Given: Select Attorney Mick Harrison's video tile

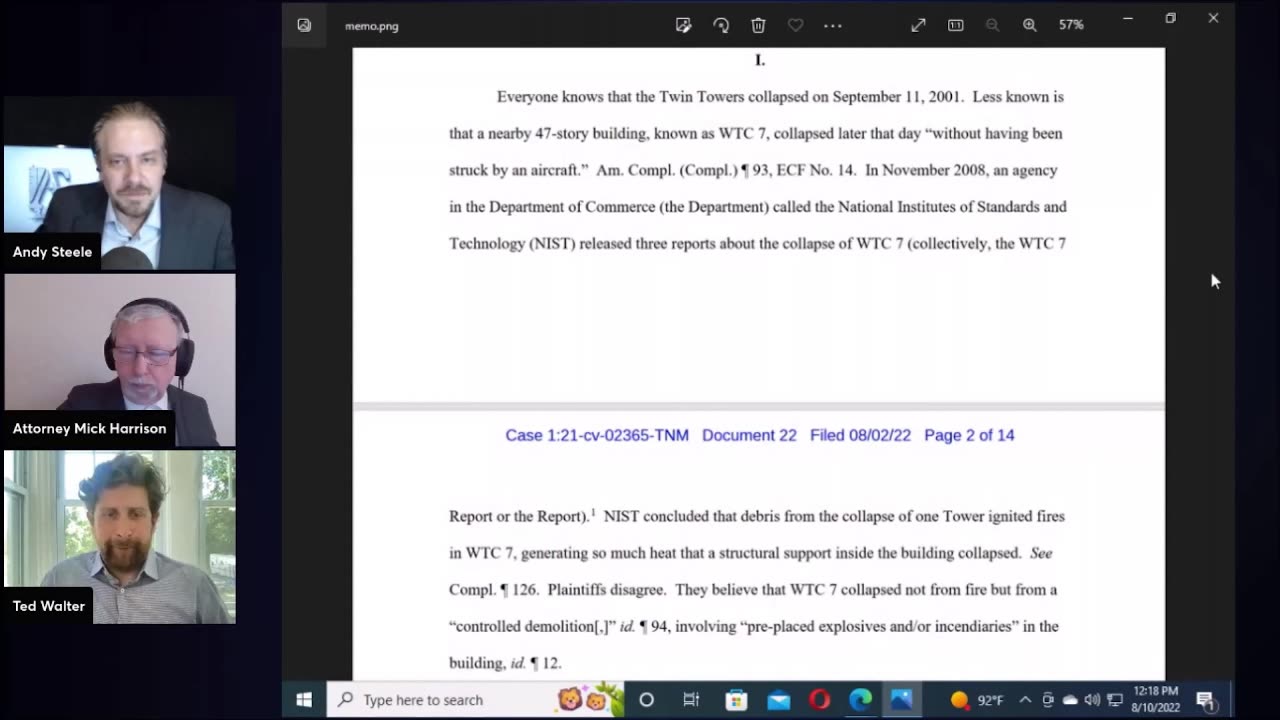Looking at the screenshot, I should [120, 360].
